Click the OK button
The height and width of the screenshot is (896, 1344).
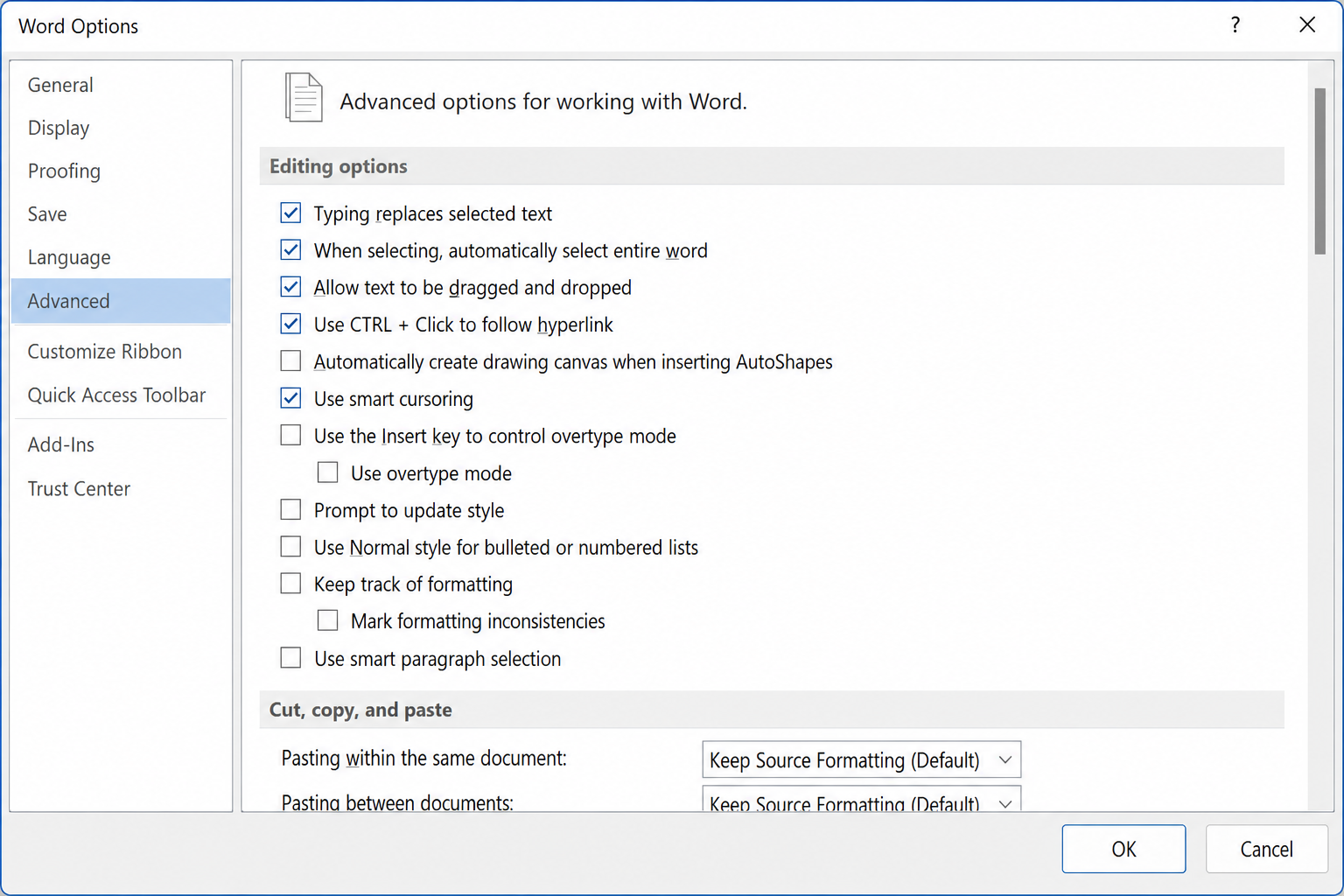pyautogui.click(x=1123, y=849)
